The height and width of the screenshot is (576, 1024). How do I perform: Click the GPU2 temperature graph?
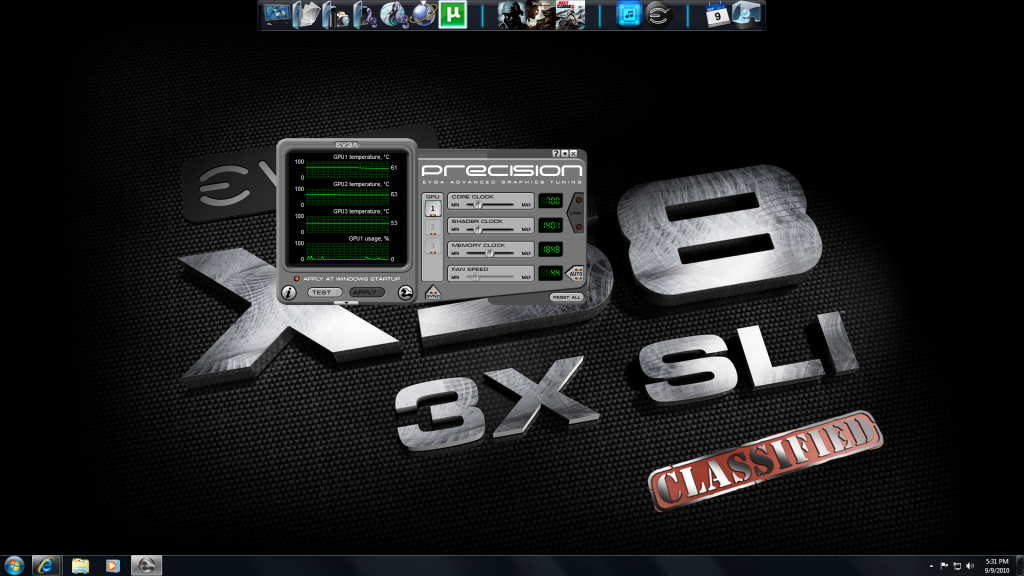(x=347, y=196)
